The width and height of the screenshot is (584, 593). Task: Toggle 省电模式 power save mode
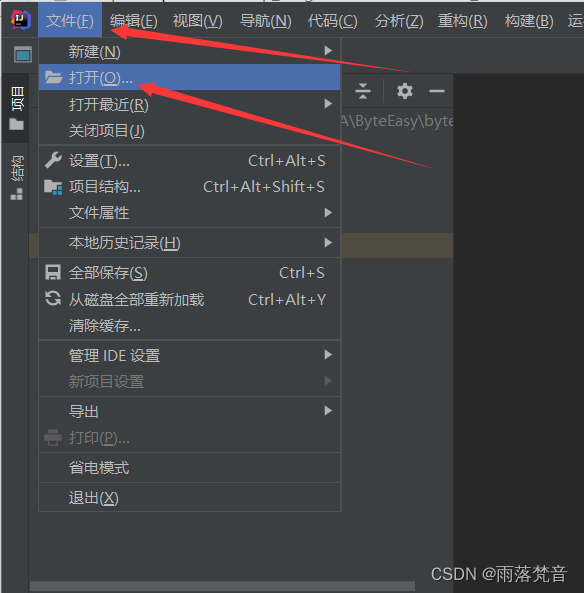(189, 468)
